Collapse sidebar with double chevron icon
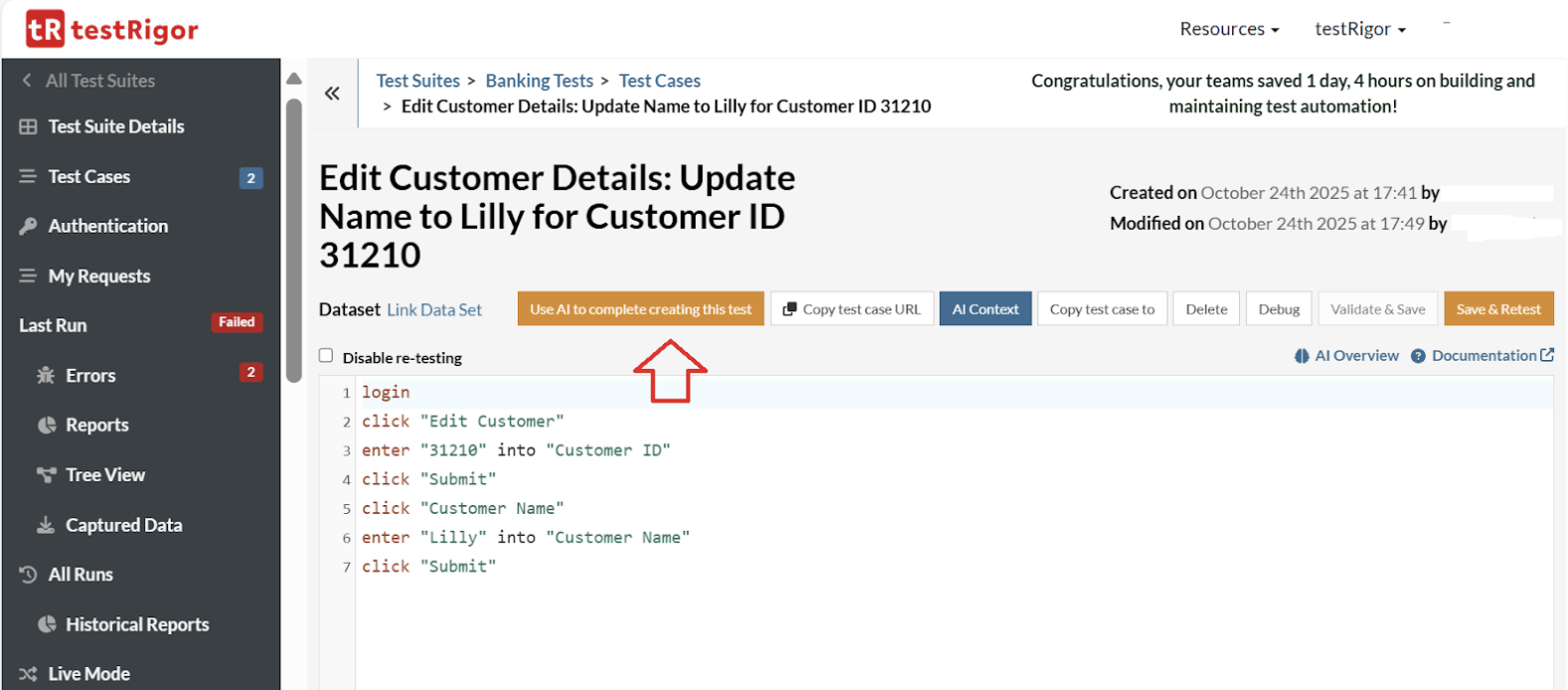This screenshot has height=690, width=1568. (332, 93)
